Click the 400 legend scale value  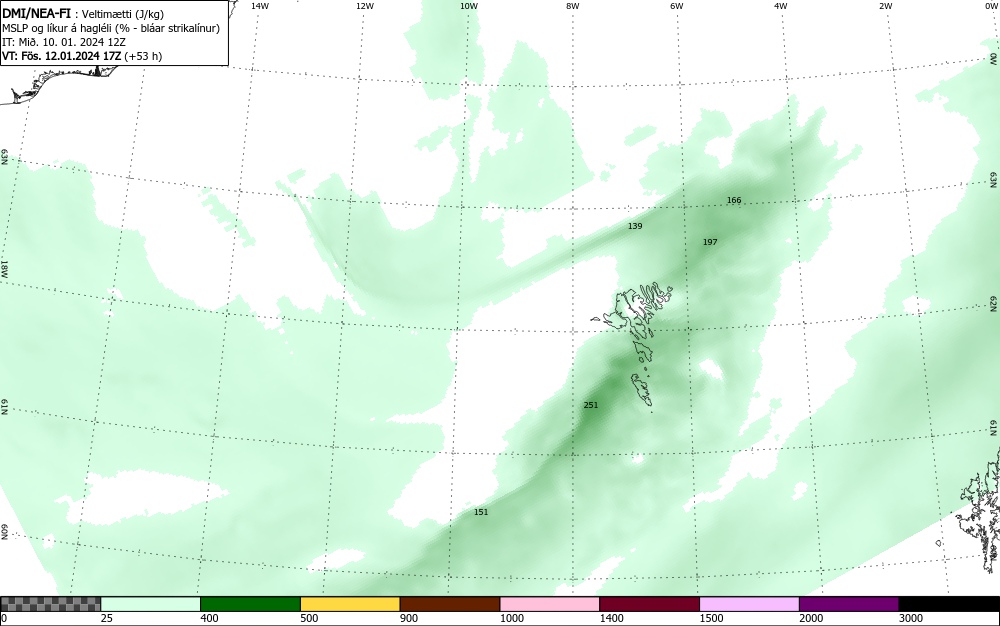coord(209,618)
